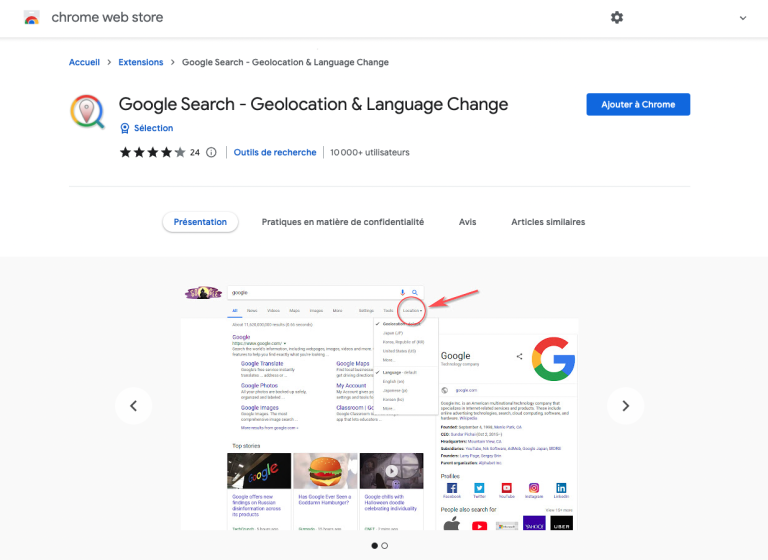Open the Extensions breadcrumb link

click(x=141, y=62)
